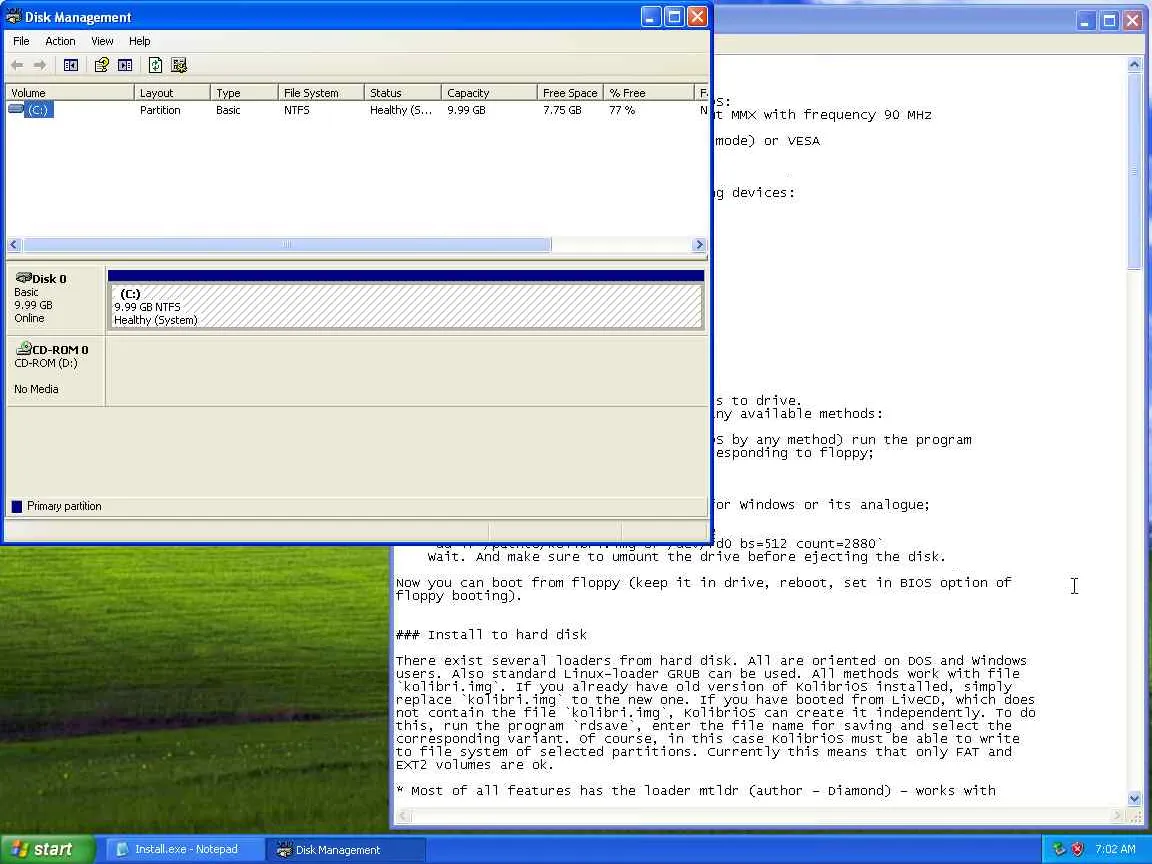
Task: Minimize the Disk Management window
Action: pyautogui.click(x=651, y=17)
